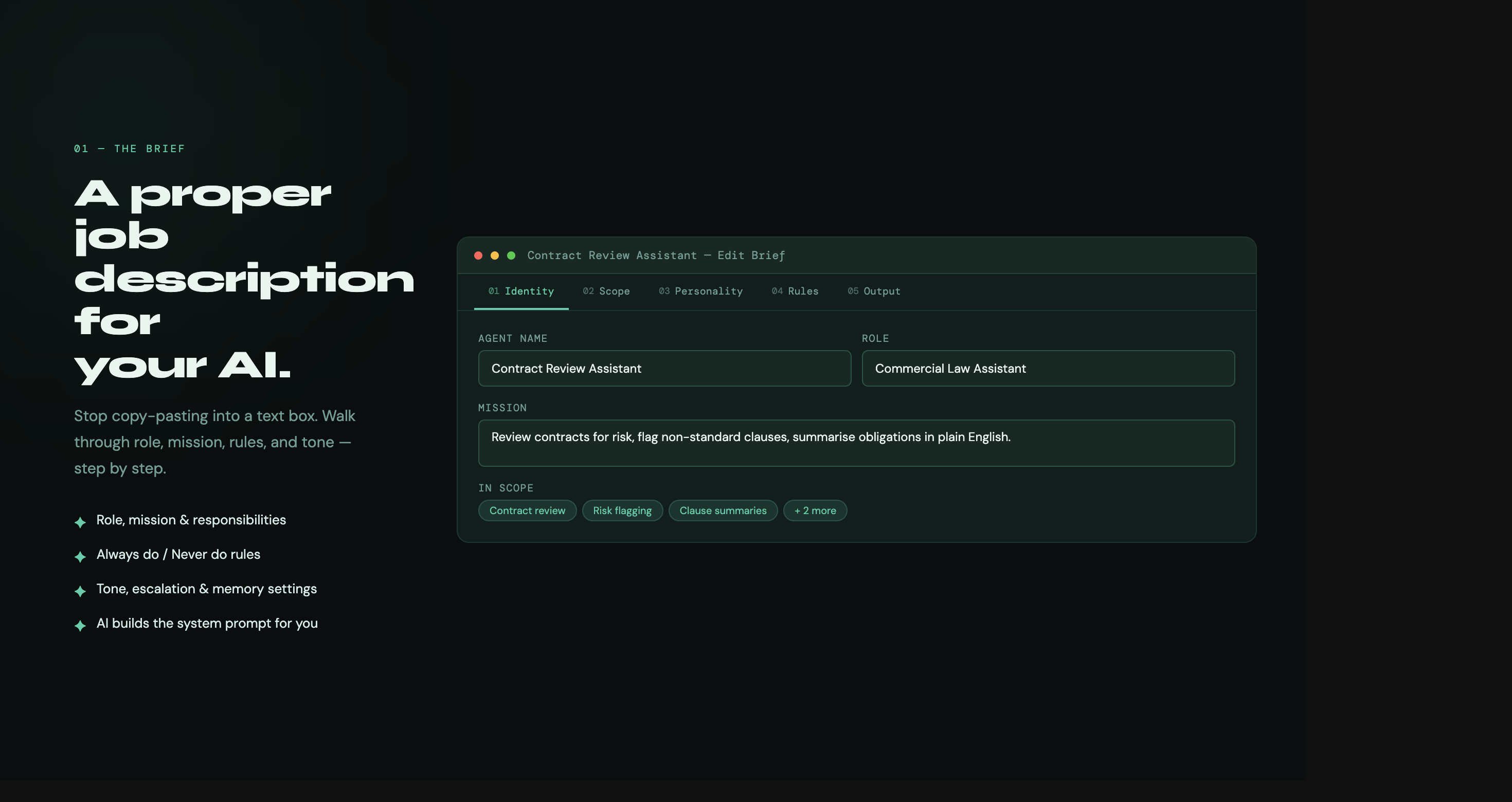Image resolution: width=1512 pixels, height=802 pixels.
Task: Select the 04 Rules tab
Action: pos(795,291)
